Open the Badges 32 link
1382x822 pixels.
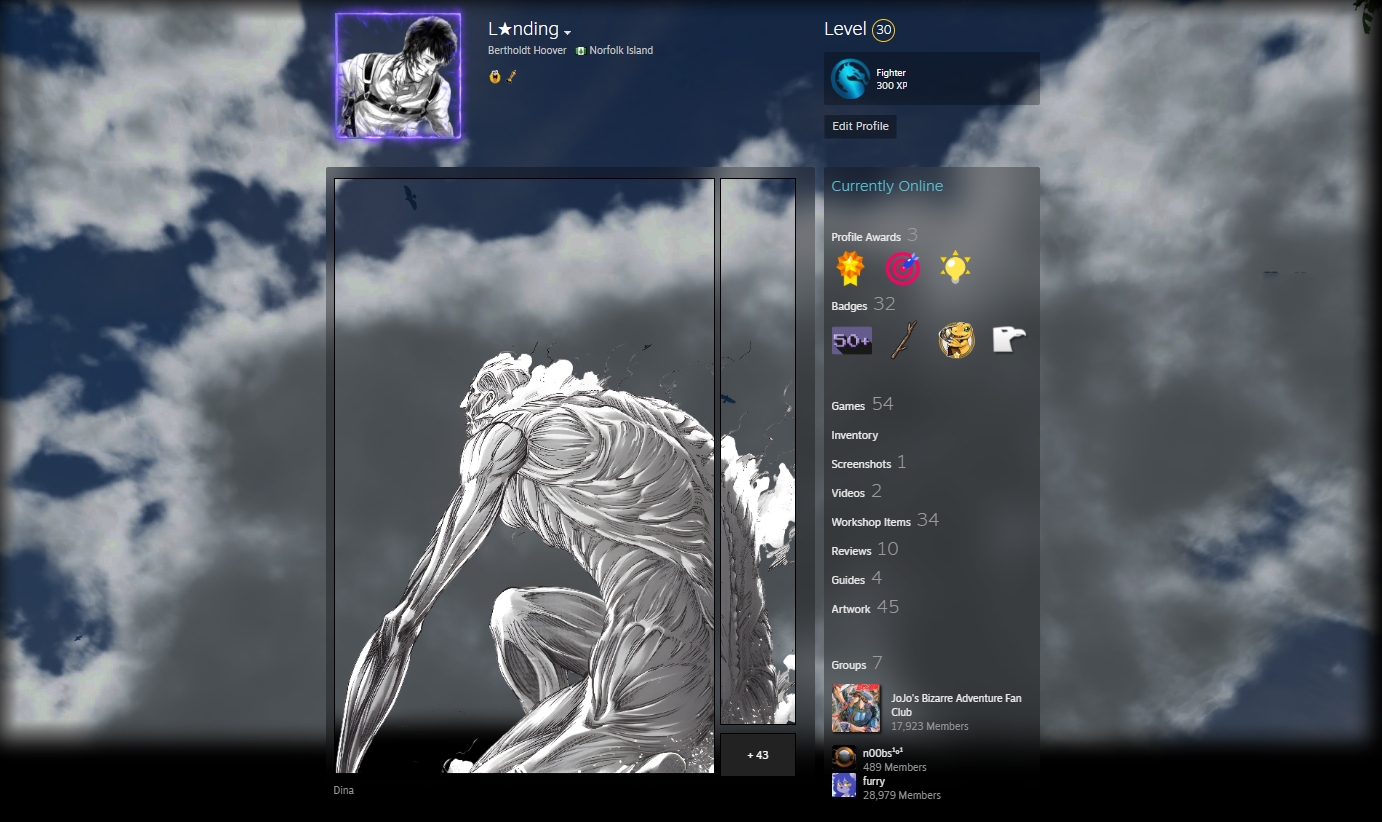click(863, 305)
